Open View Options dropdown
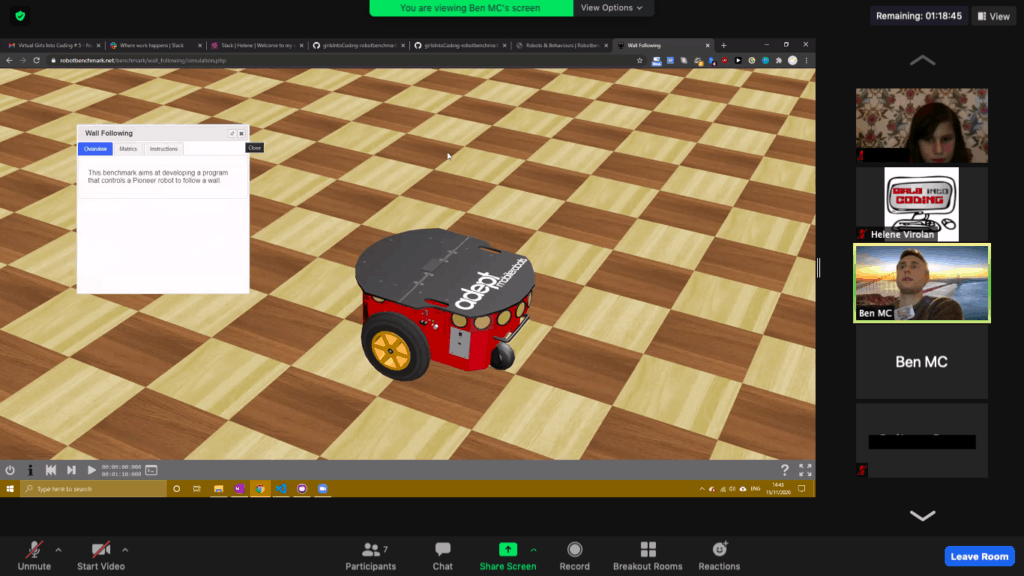Image resolution: width=1024 pixels, height=576 pixels. point(612,8)
